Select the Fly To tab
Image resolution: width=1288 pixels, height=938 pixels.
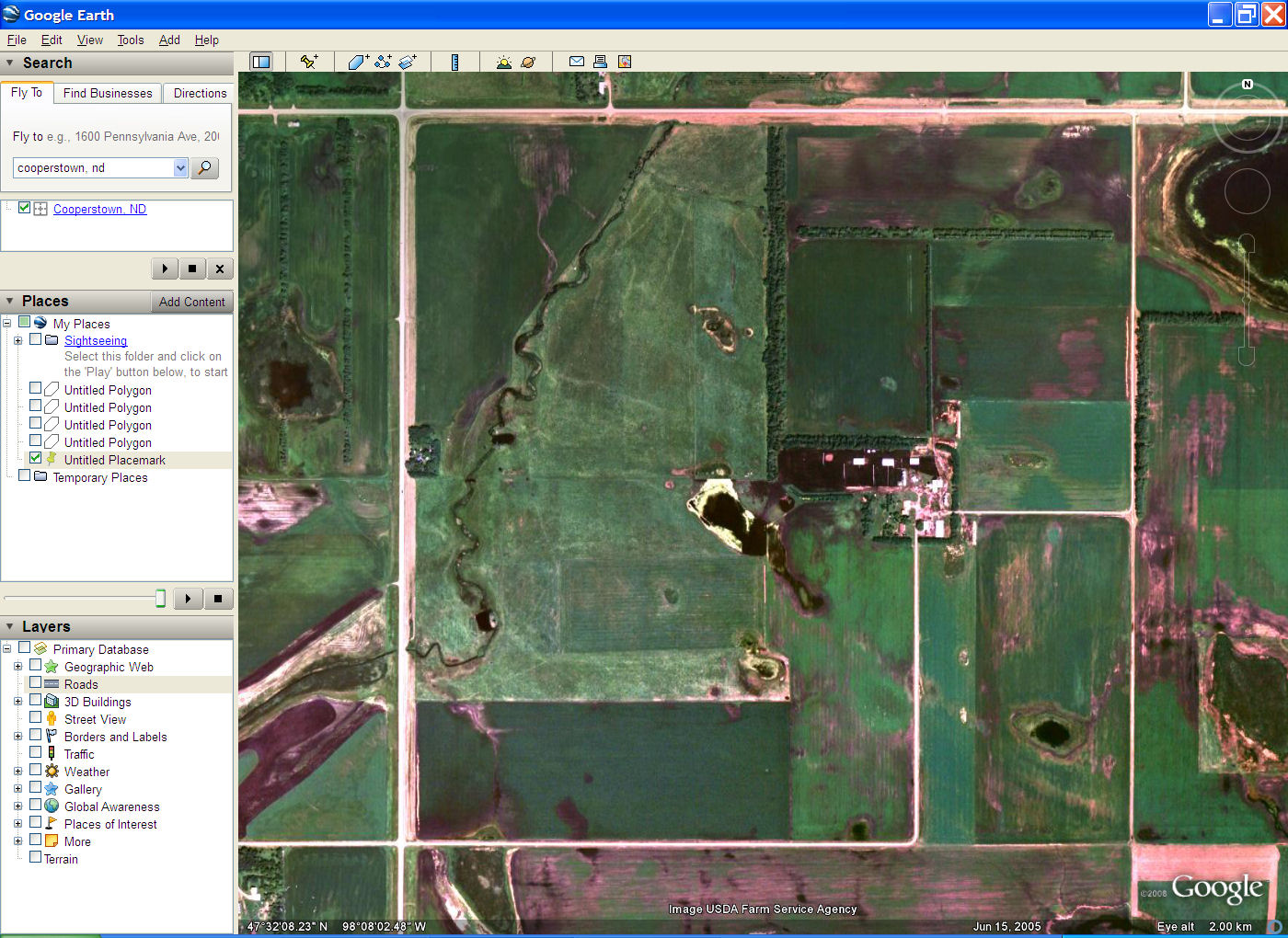coord(27,93)
